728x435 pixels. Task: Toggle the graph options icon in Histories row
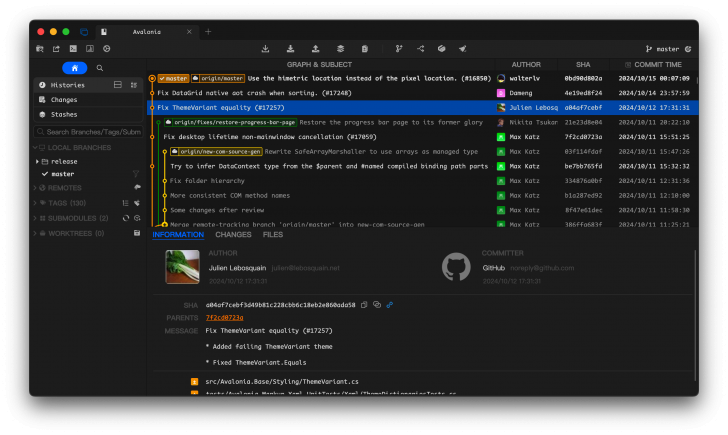pos(134,85)
